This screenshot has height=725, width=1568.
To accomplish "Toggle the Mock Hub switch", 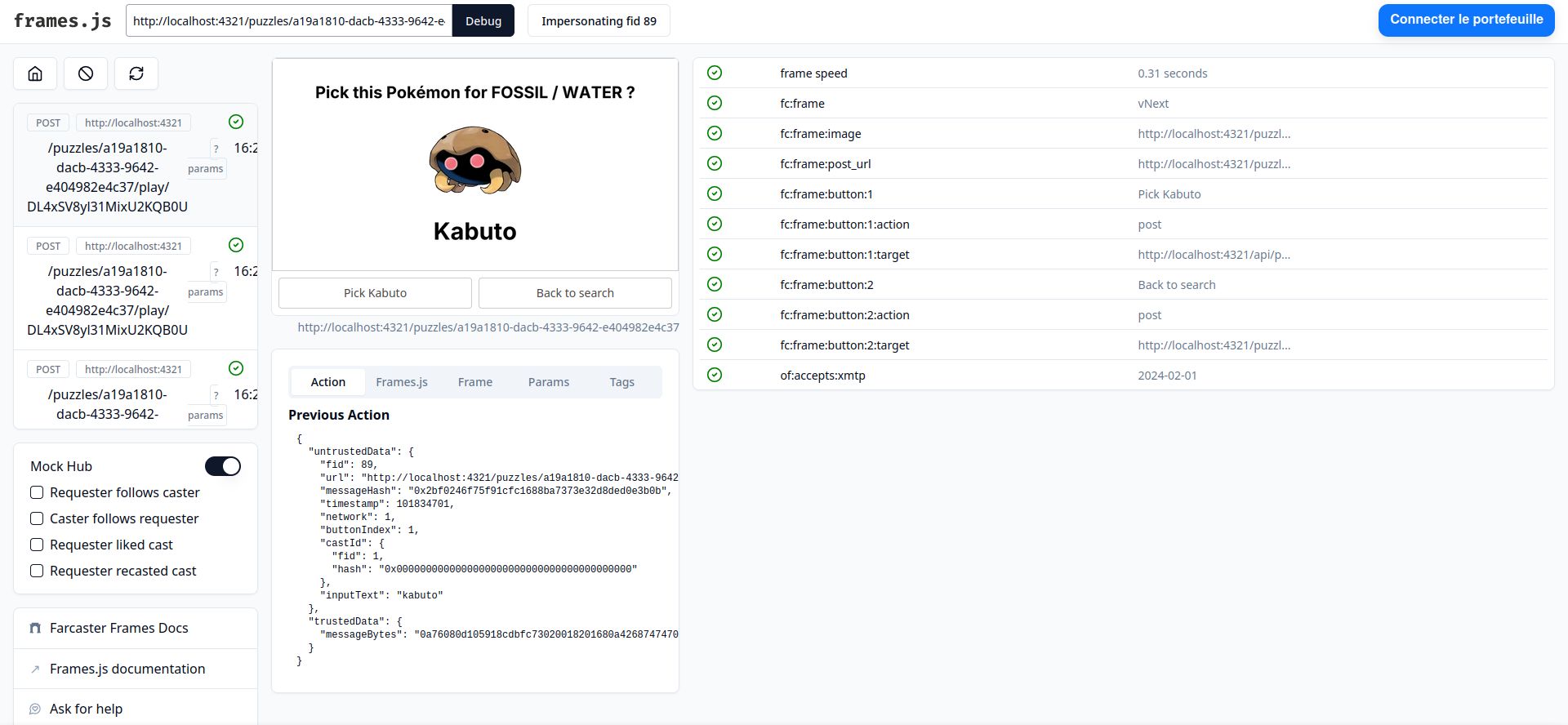I will [223, 466].
